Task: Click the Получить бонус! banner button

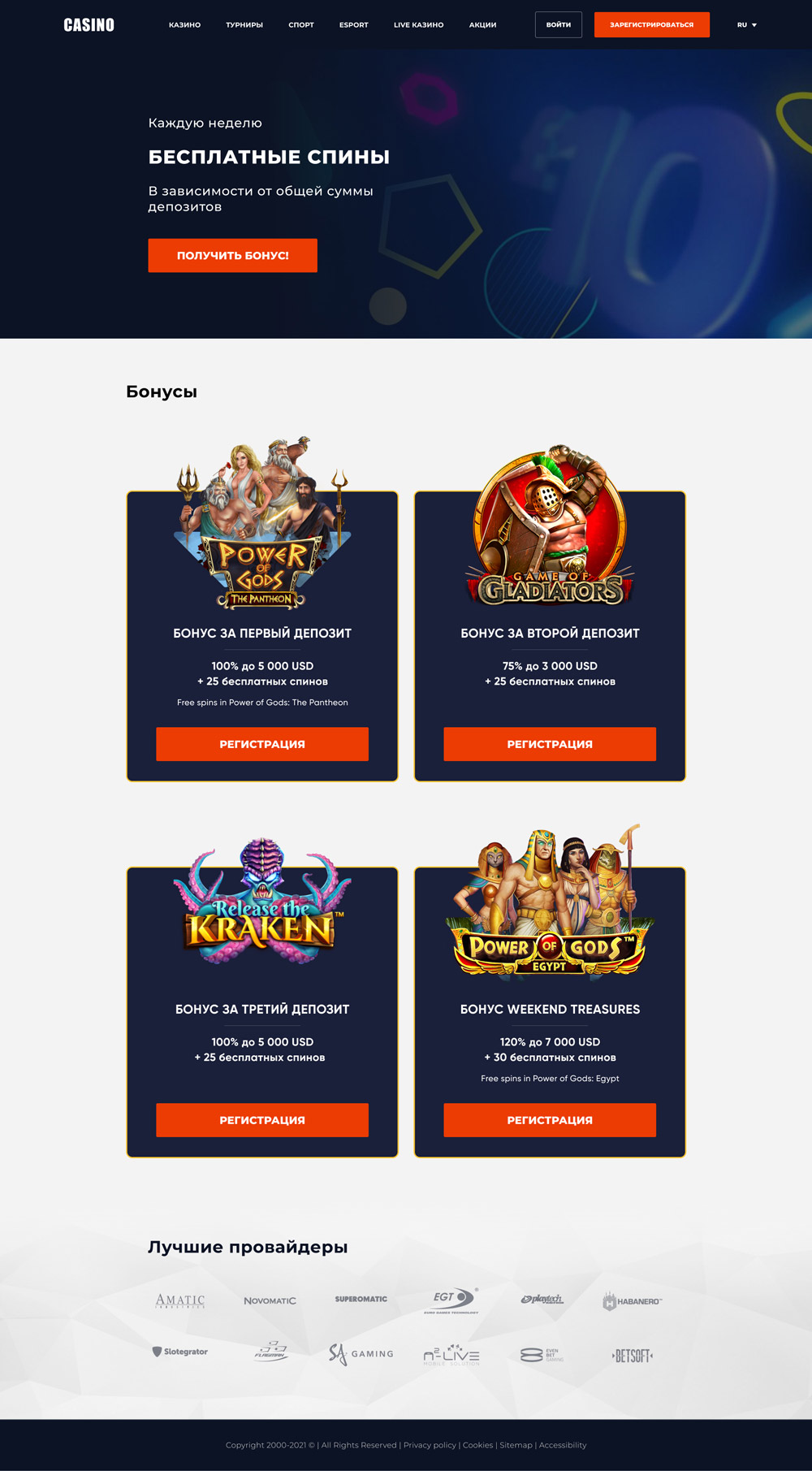Action: [x=233, y=255]
